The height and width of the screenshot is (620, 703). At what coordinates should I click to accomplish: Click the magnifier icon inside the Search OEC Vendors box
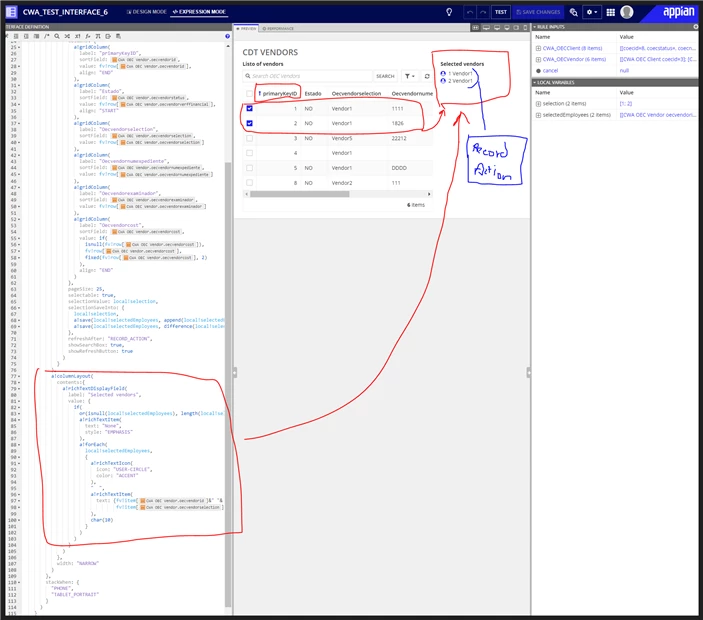[x=248, y=76]
